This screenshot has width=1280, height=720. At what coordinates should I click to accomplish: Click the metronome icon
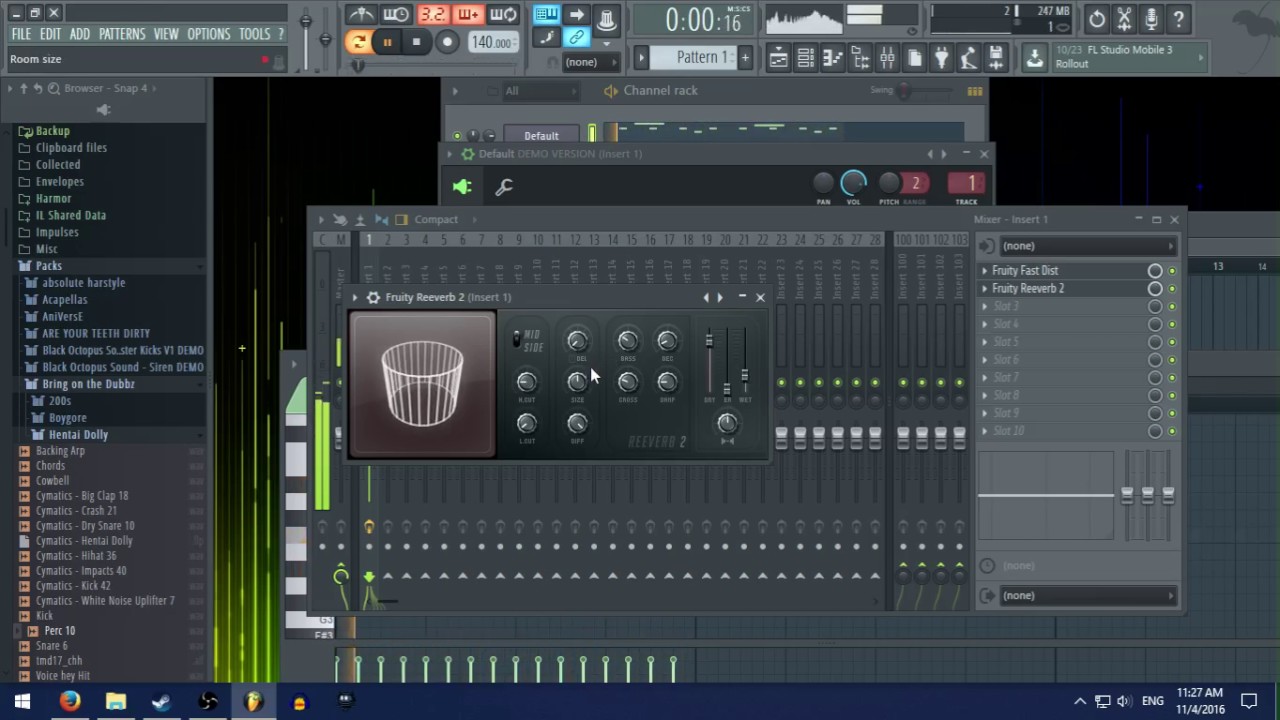tap(361, 15)
